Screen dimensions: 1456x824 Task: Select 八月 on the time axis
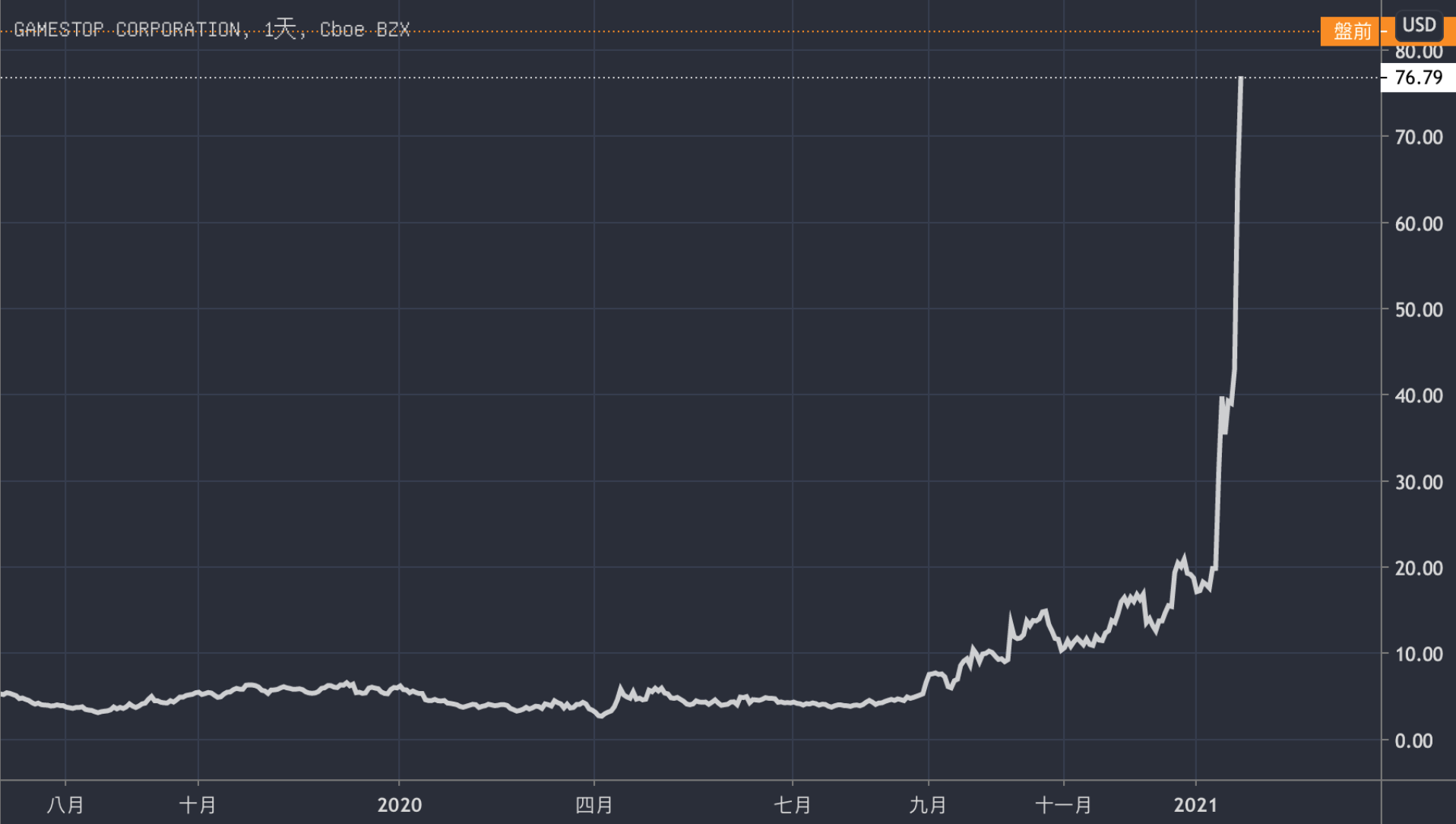tap(65, 805)
